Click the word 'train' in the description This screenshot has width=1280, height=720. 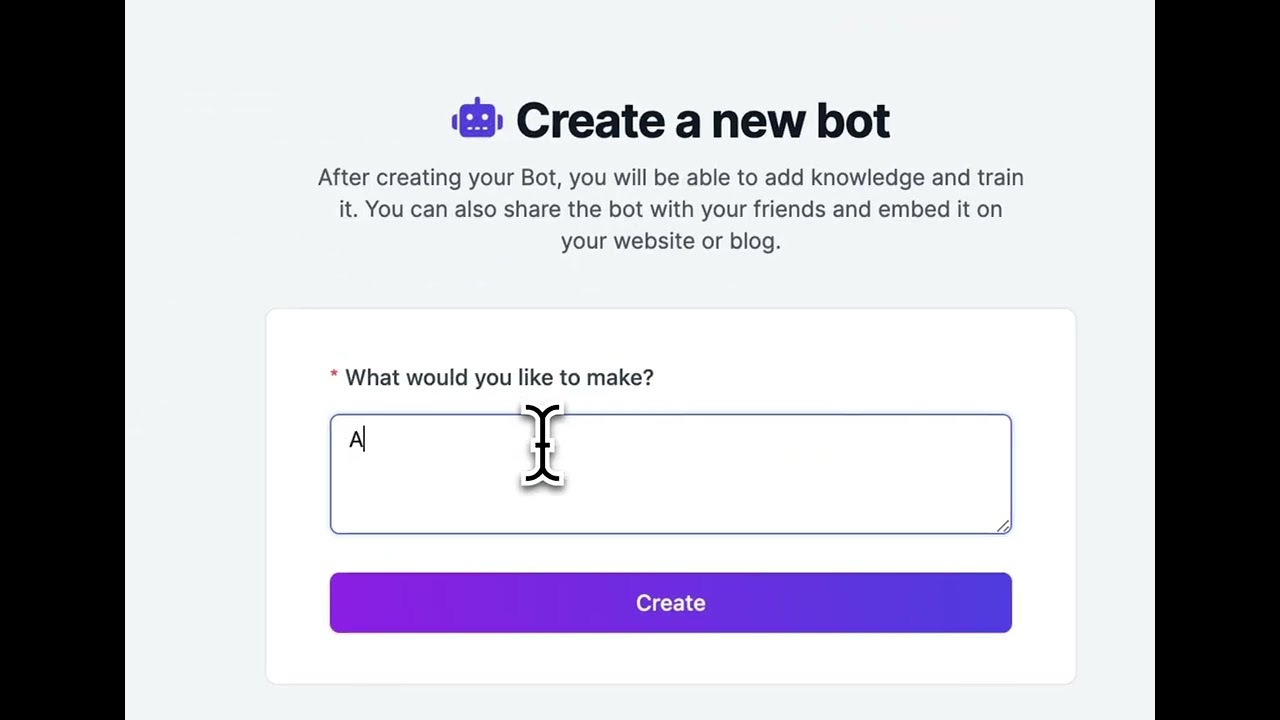(998, 177)
